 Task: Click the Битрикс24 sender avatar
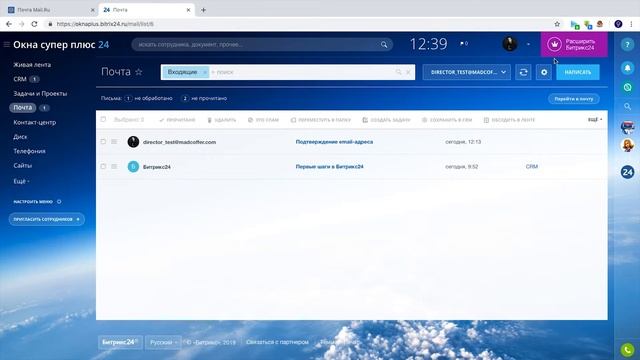pos(133,167)
